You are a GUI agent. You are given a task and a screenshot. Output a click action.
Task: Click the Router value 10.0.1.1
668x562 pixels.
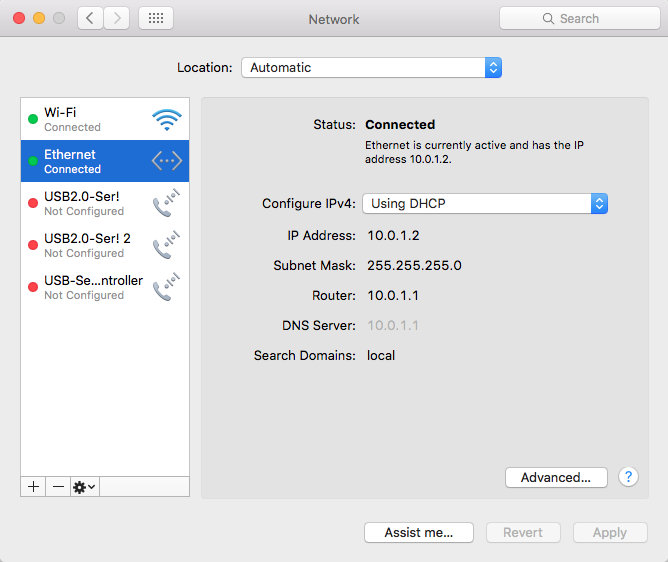393,295
